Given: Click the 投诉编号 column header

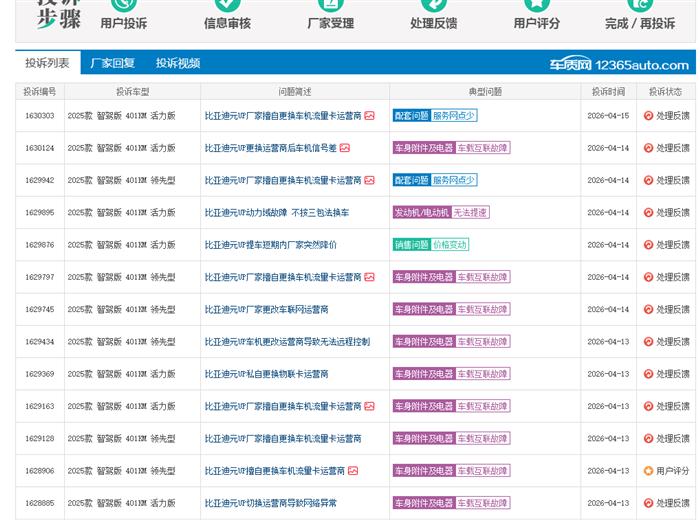Looking at the screenshot, I should (40, 92).
